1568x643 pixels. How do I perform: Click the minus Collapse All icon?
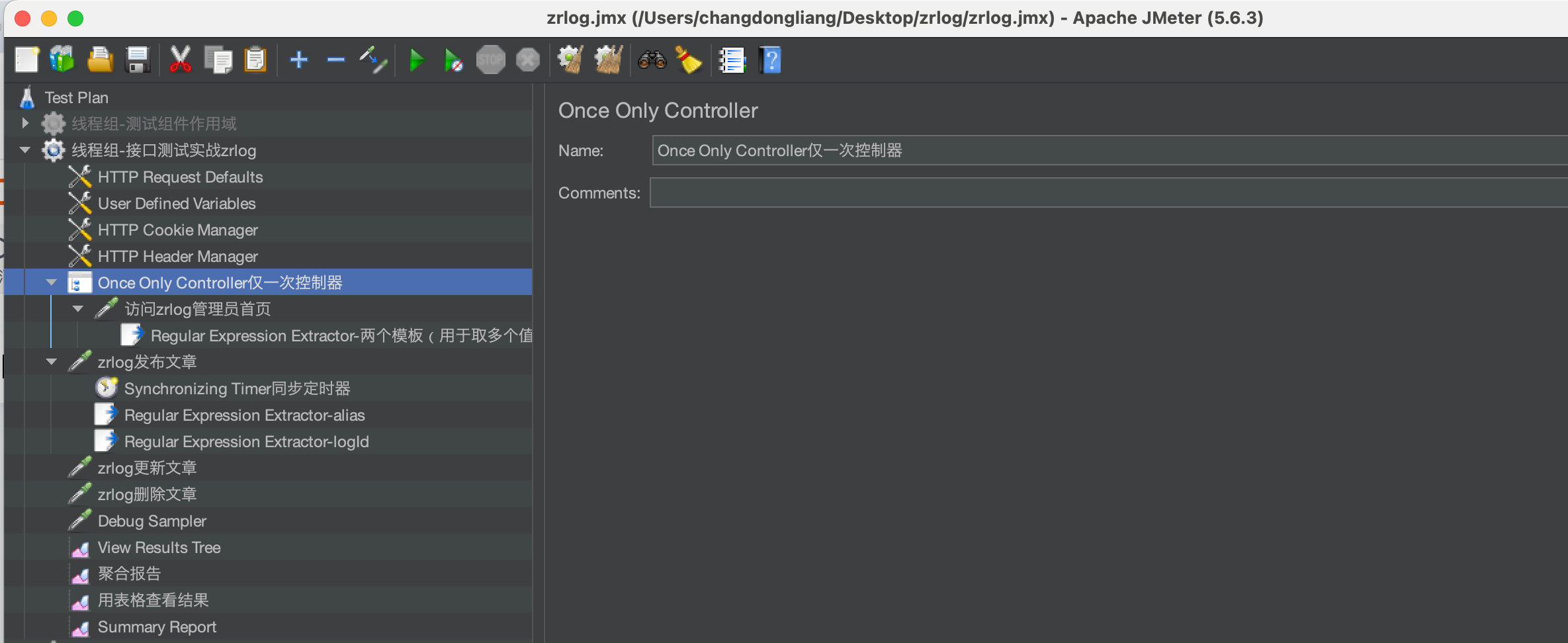(336, 60)
